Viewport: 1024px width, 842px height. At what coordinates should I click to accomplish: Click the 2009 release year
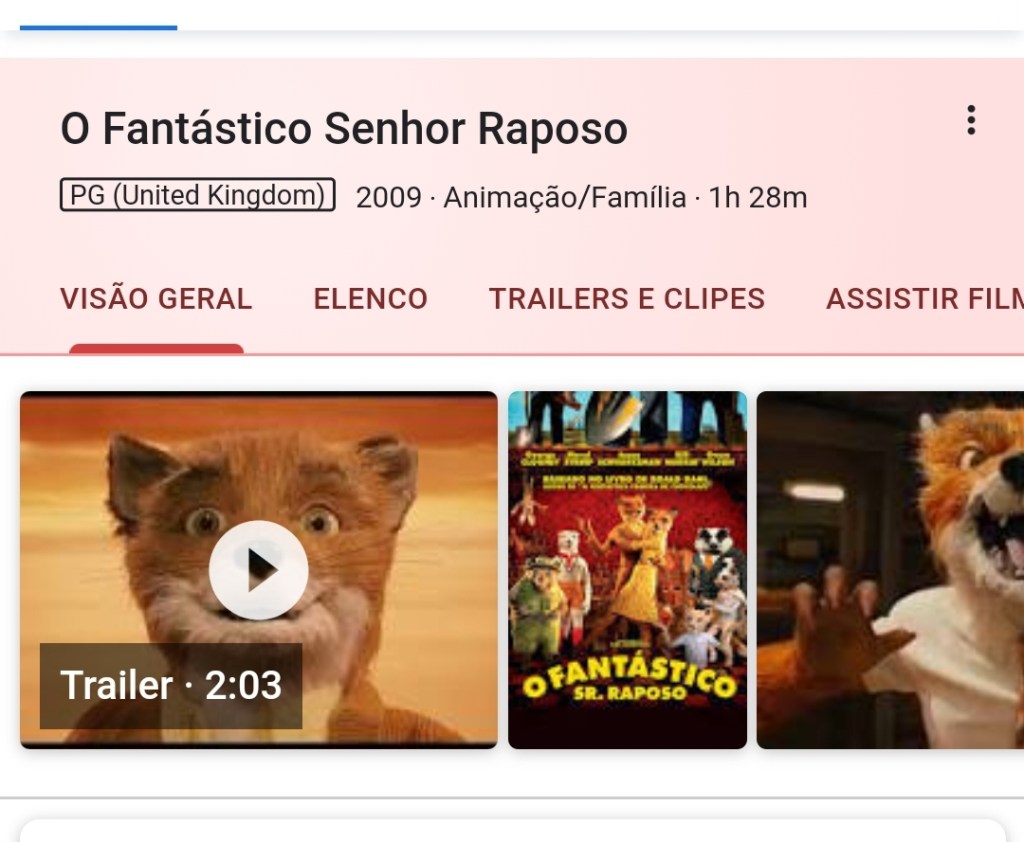click(x=388, y=198)
